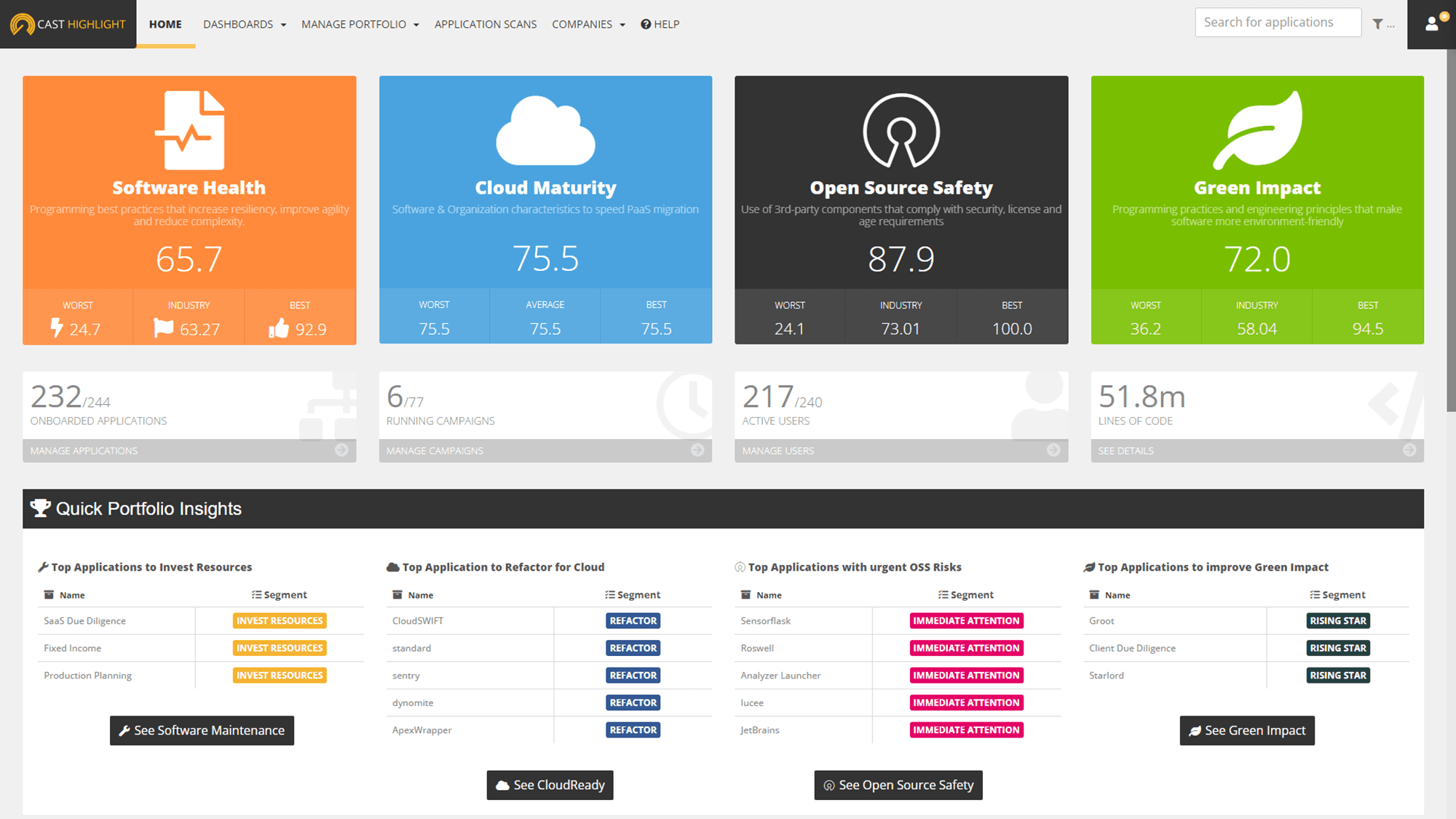Click the Manage Users arrow icon
1456x819 pixels.
[x=1053, y=450]
